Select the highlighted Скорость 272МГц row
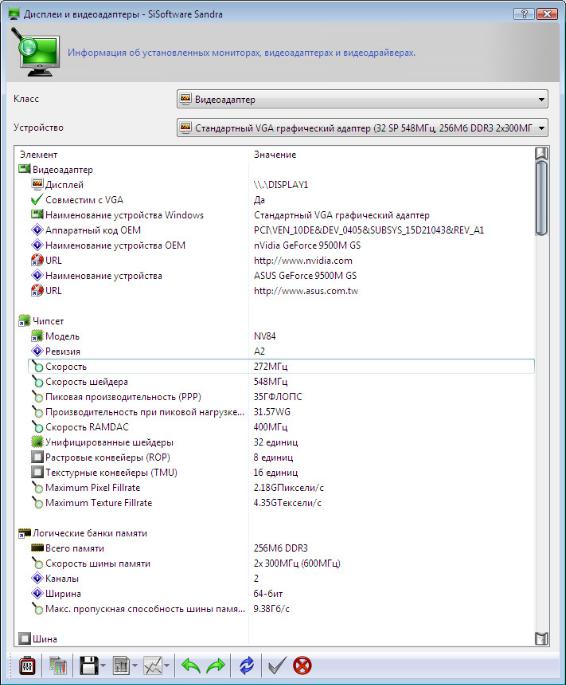This screenshot has width=566, height=685. point(282,367)
